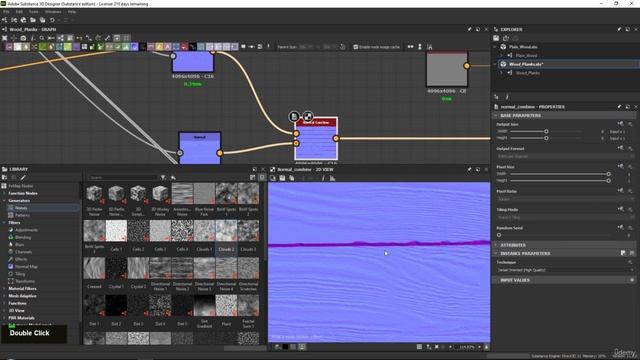Select Noises category in Library
This screenshot has height=360, width=640.
[21, 208]
